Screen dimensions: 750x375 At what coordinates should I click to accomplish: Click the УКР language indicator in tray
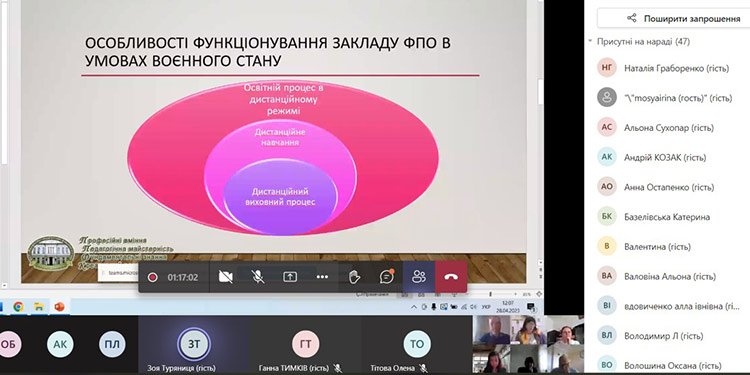coord(485,307)
